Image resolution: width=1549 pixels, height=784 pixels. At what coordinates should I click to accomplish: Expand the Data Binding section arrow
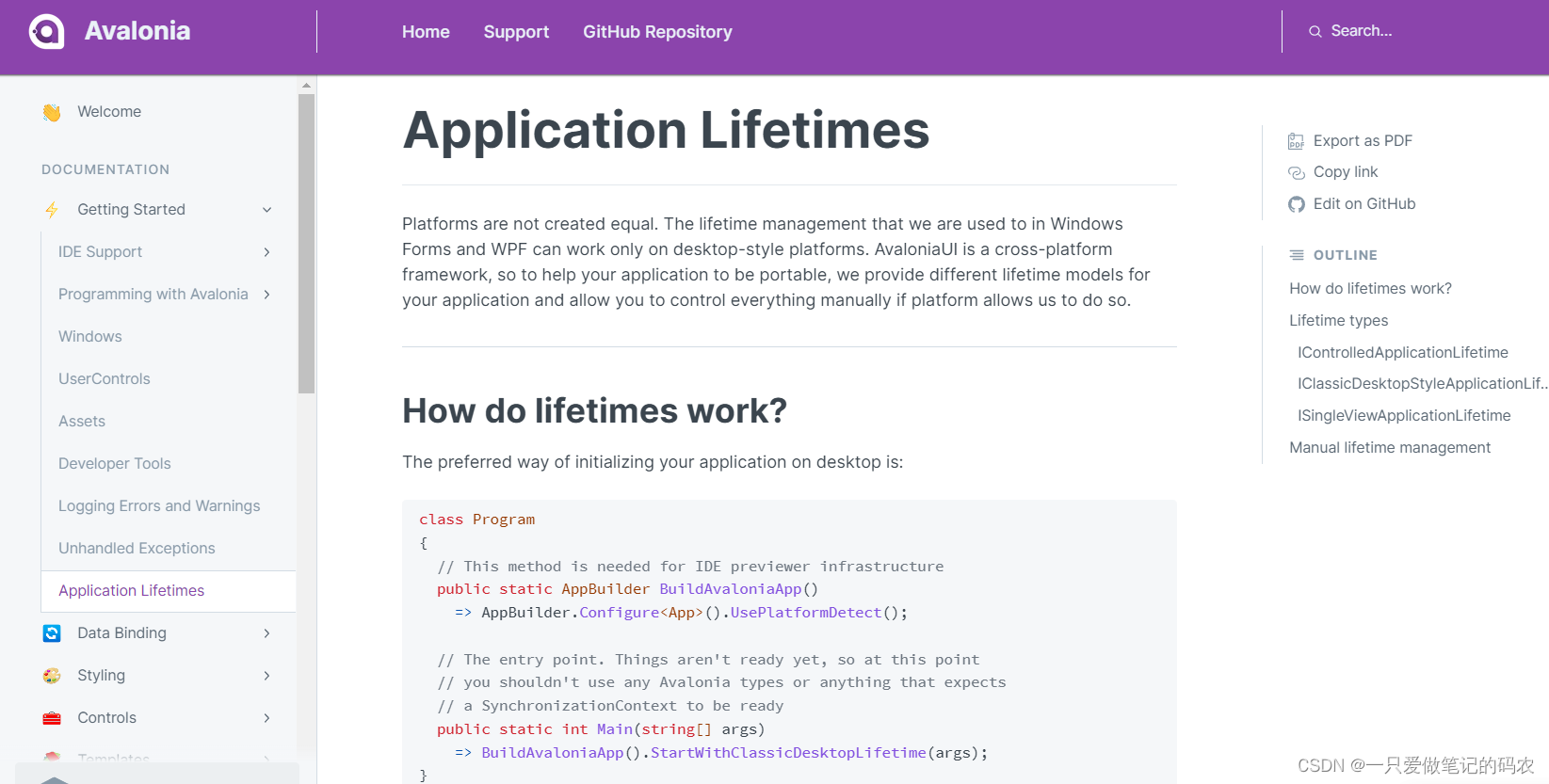tap(267, 633)
